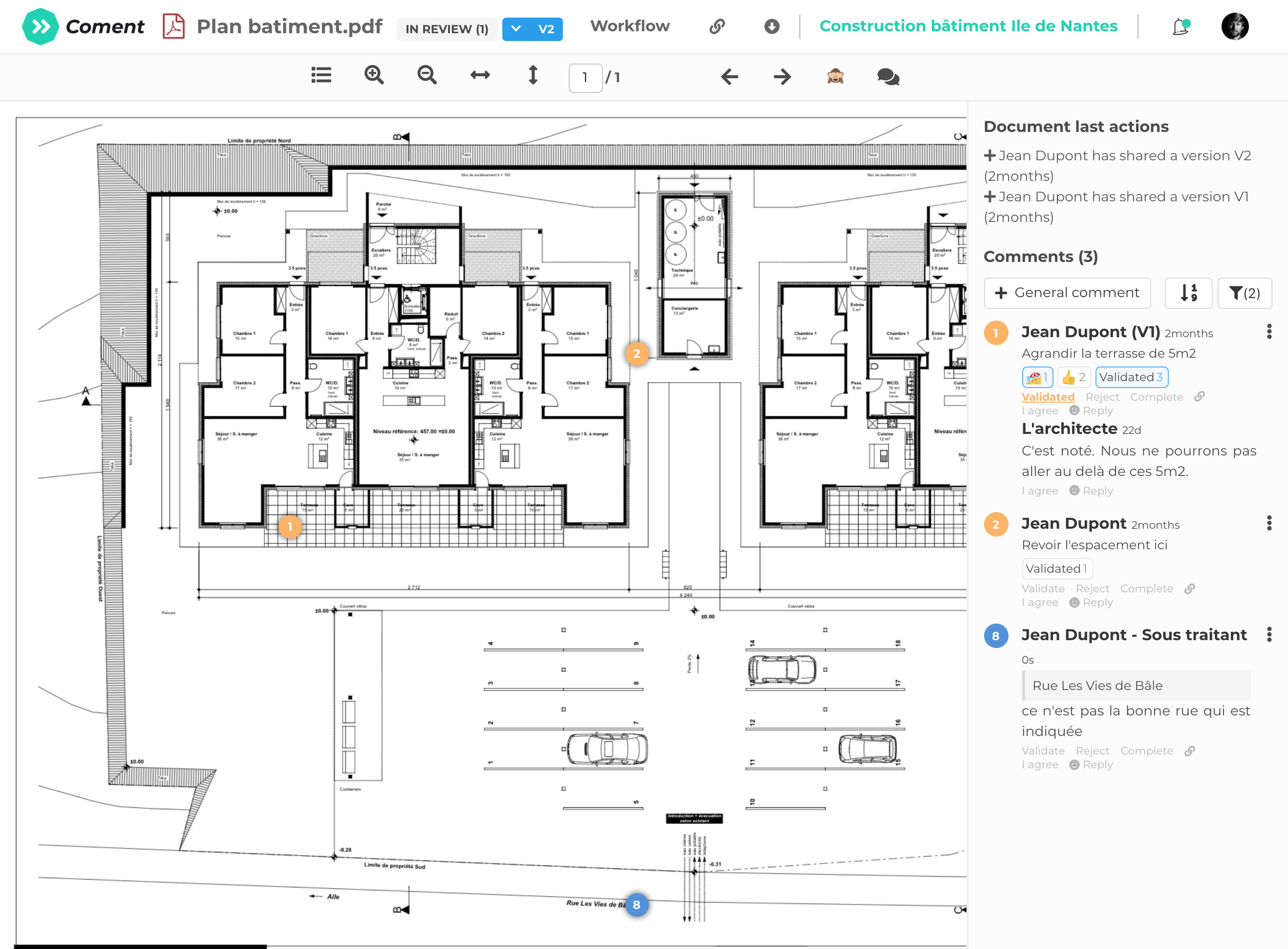
Task: Open the notifications bell
Action: tap(1180, 26)
